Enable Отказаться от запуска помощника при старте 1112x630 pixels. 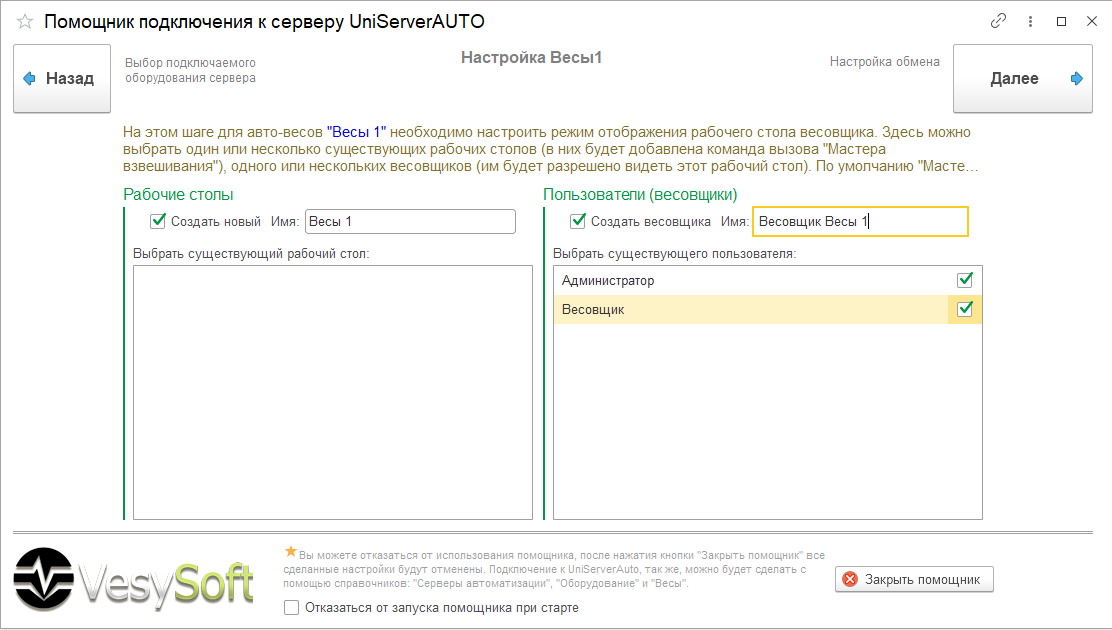coord(292,607)
